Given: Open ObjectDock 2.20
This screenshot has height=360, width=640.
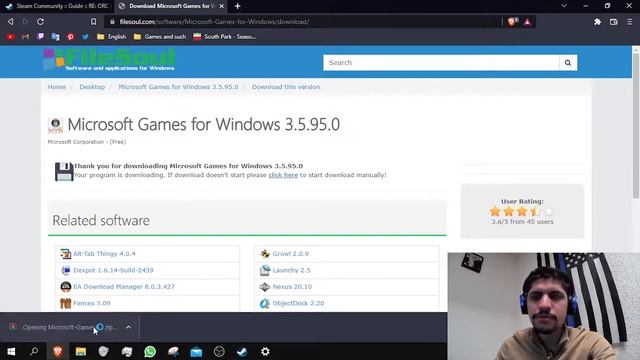Looking at the screenshot, I should coord(298,303).
